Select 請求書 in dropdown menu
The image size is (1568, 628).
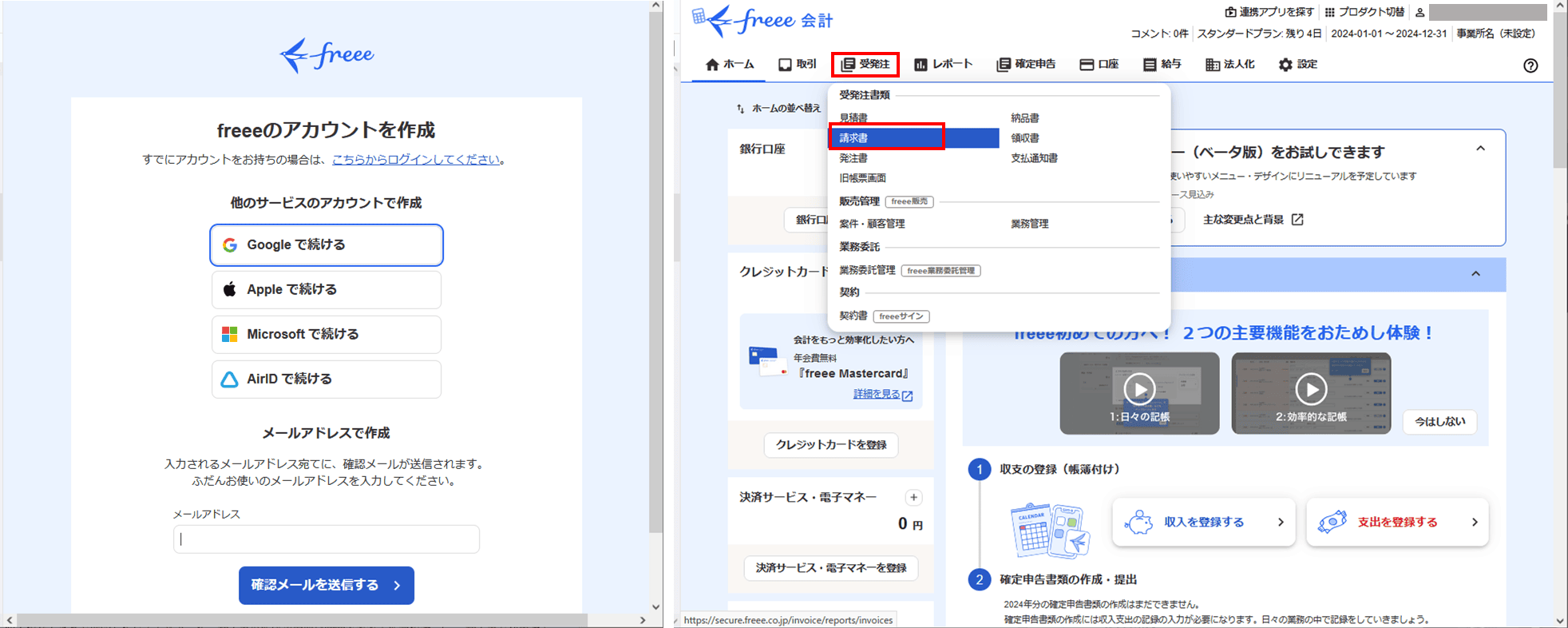point(913,137)
